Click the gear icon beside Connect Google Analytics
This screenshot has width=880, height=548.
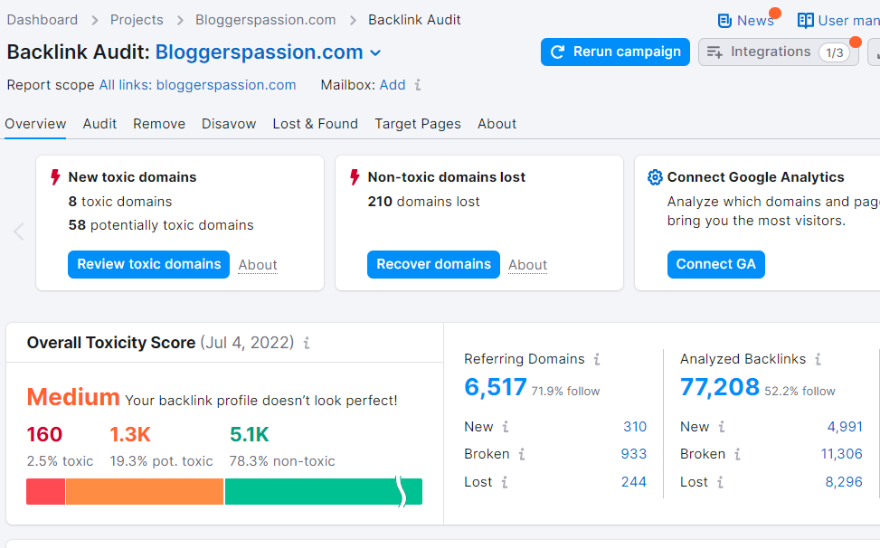[x=654, y=177]
